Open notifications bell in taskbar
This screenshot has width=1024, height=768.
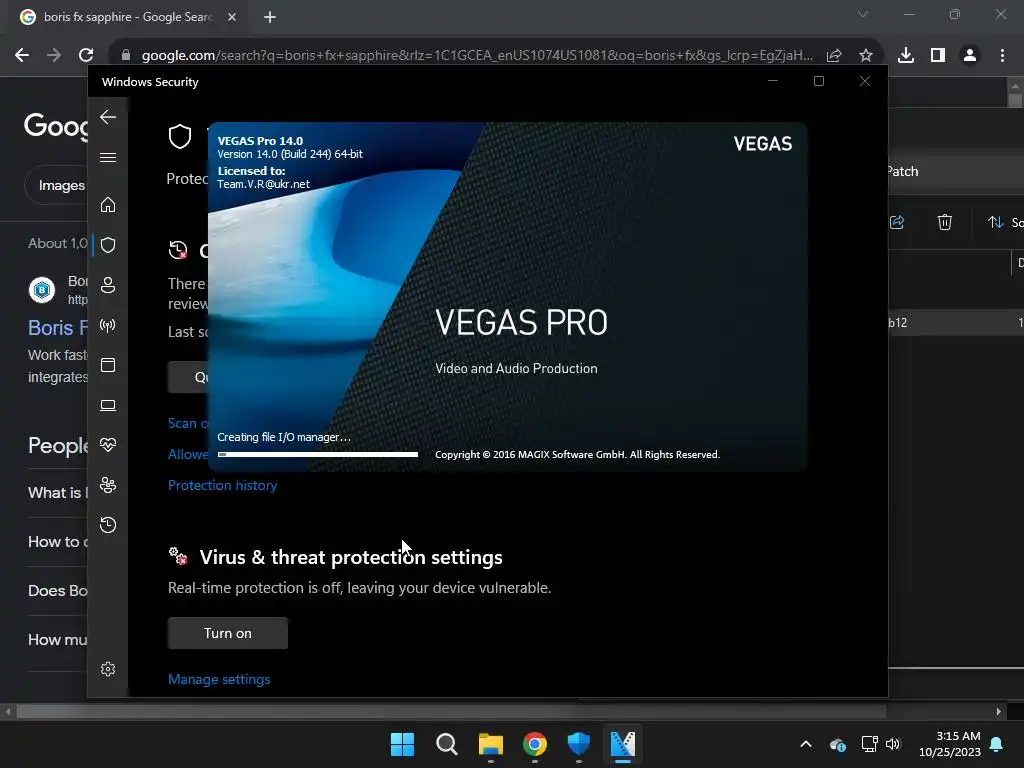click(x=997, y=744)
